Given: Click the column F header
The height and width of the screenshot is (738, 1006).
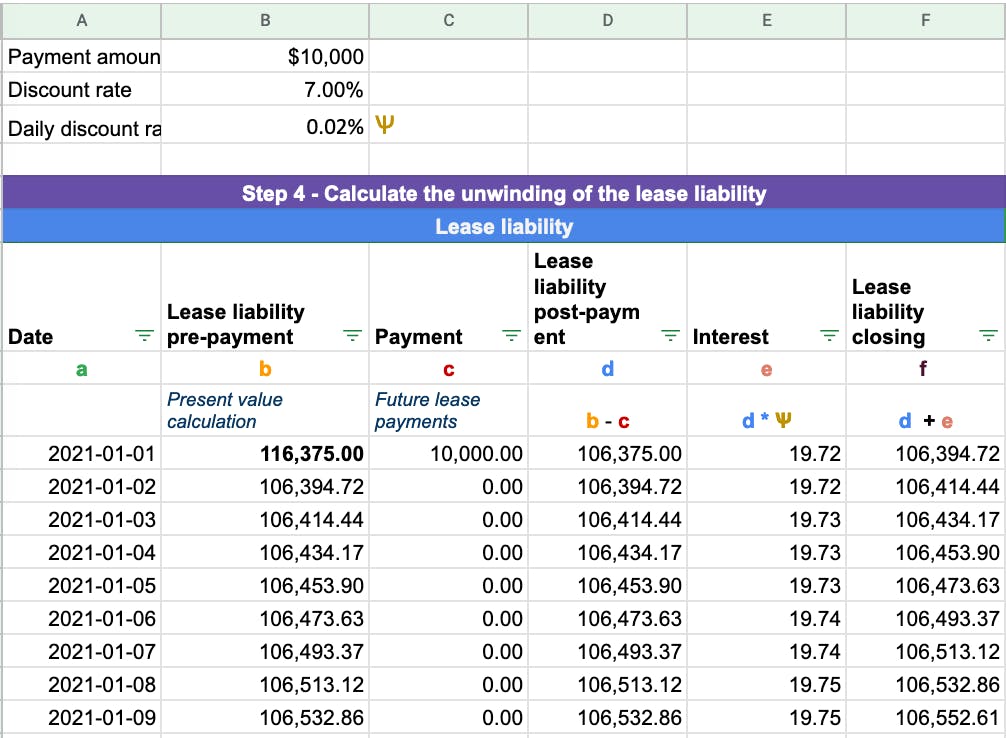Looking at the screenshot, I should coord(925,19).
